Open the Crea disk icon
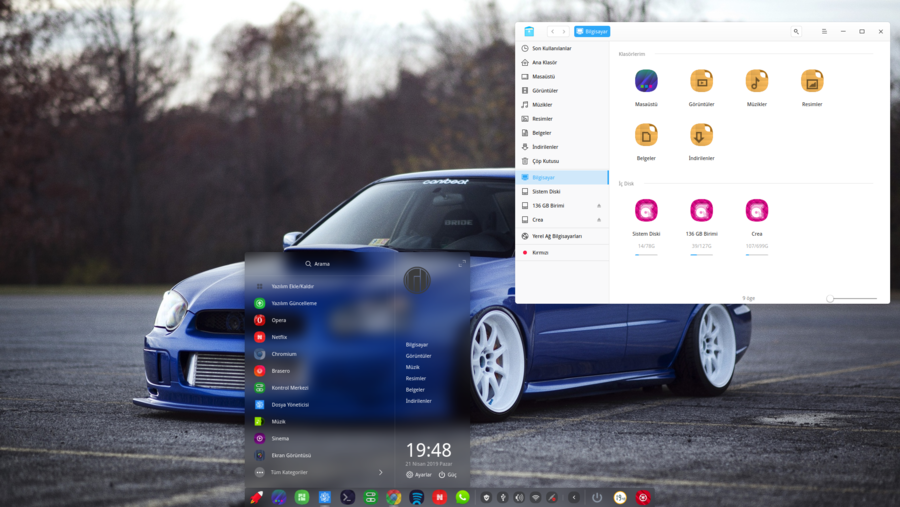Image resolution: width=900 pixels, height=507 pixels. coord(757,211)
